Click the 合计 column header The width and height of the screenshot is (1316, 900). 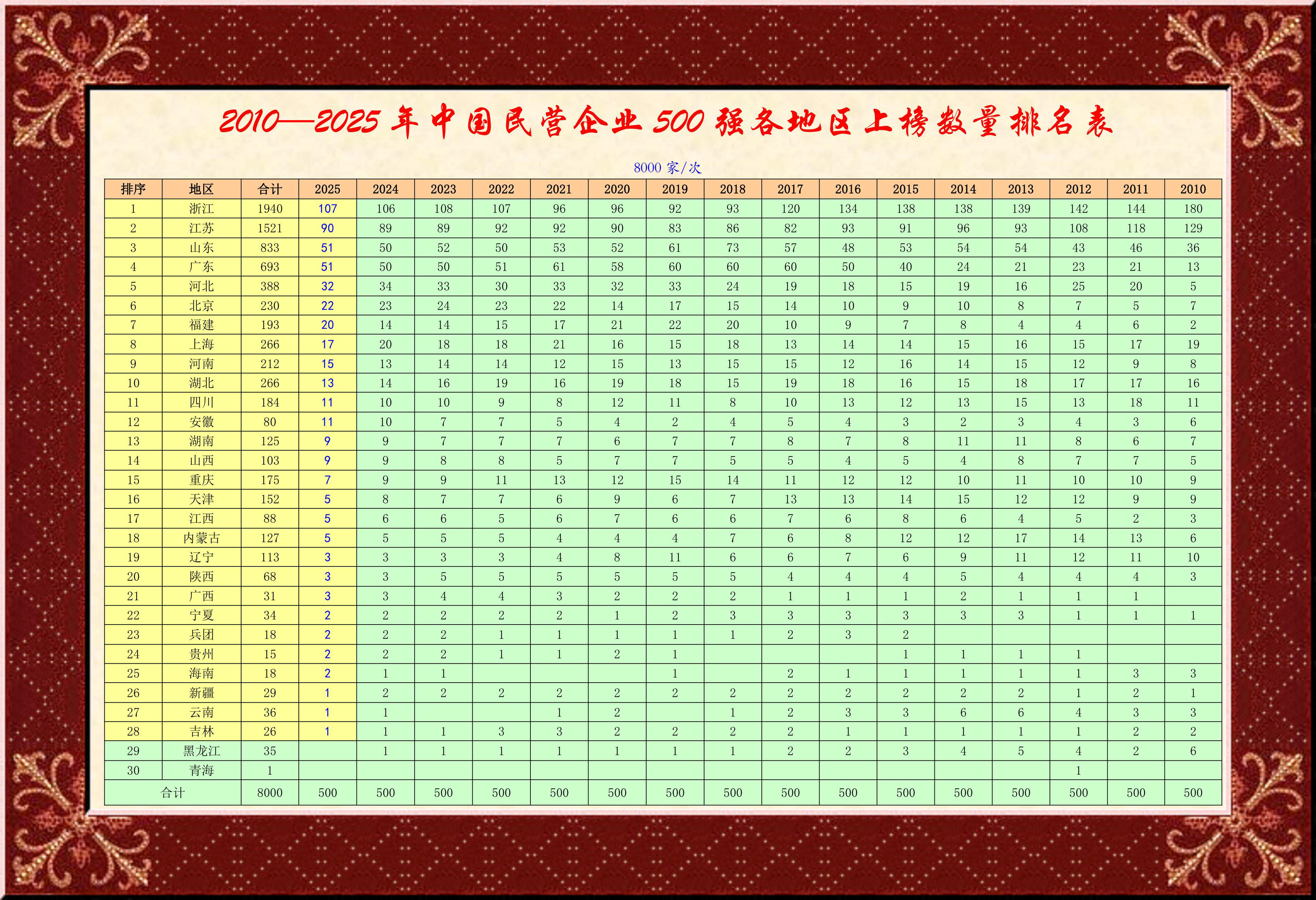tap(269, 189)
